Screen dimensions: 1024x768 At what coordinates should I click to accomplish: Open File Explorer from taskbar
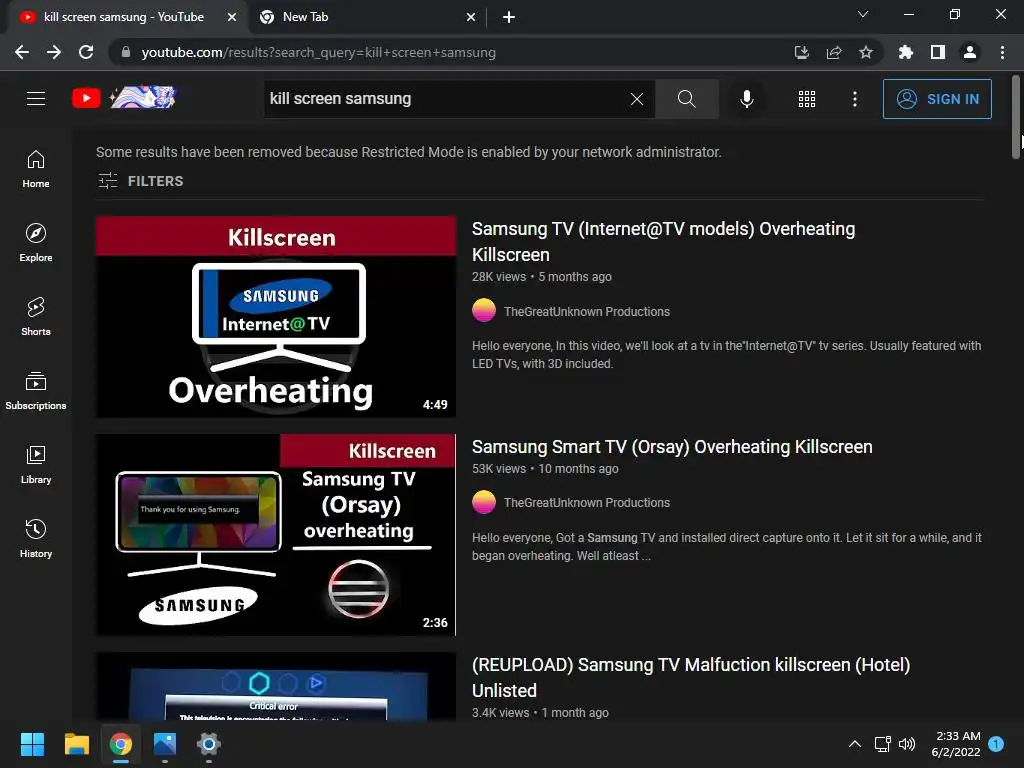76,744
